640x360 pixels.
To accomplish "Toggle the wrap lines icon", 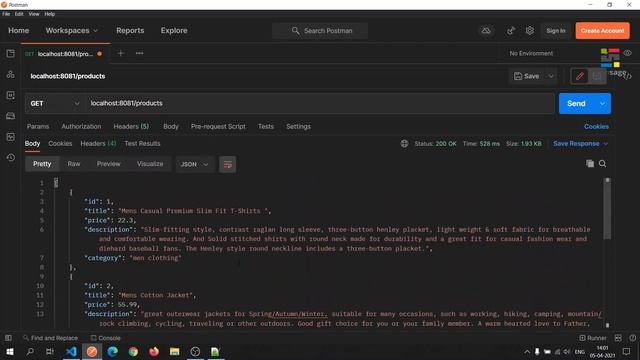I will tap(228, 164).
